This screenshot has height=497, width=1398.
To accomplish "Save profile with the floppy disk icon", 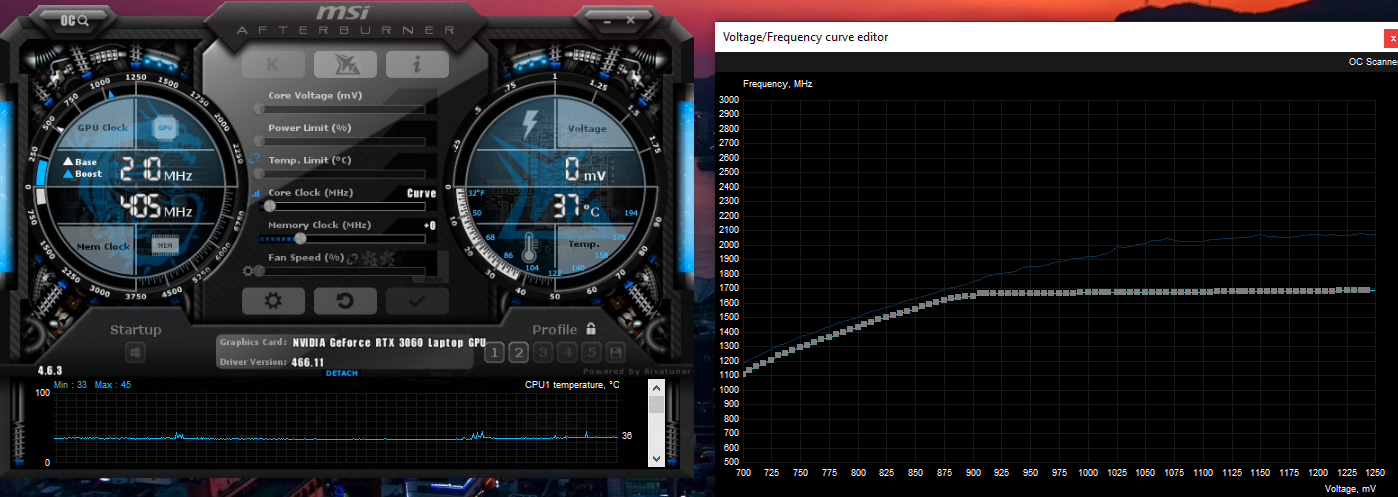I will [616, 352].
